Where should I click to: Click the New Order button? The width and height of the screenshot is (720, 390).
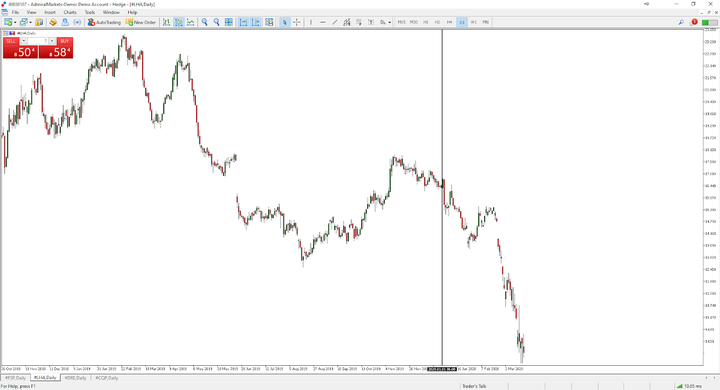[x=141, y=22]
